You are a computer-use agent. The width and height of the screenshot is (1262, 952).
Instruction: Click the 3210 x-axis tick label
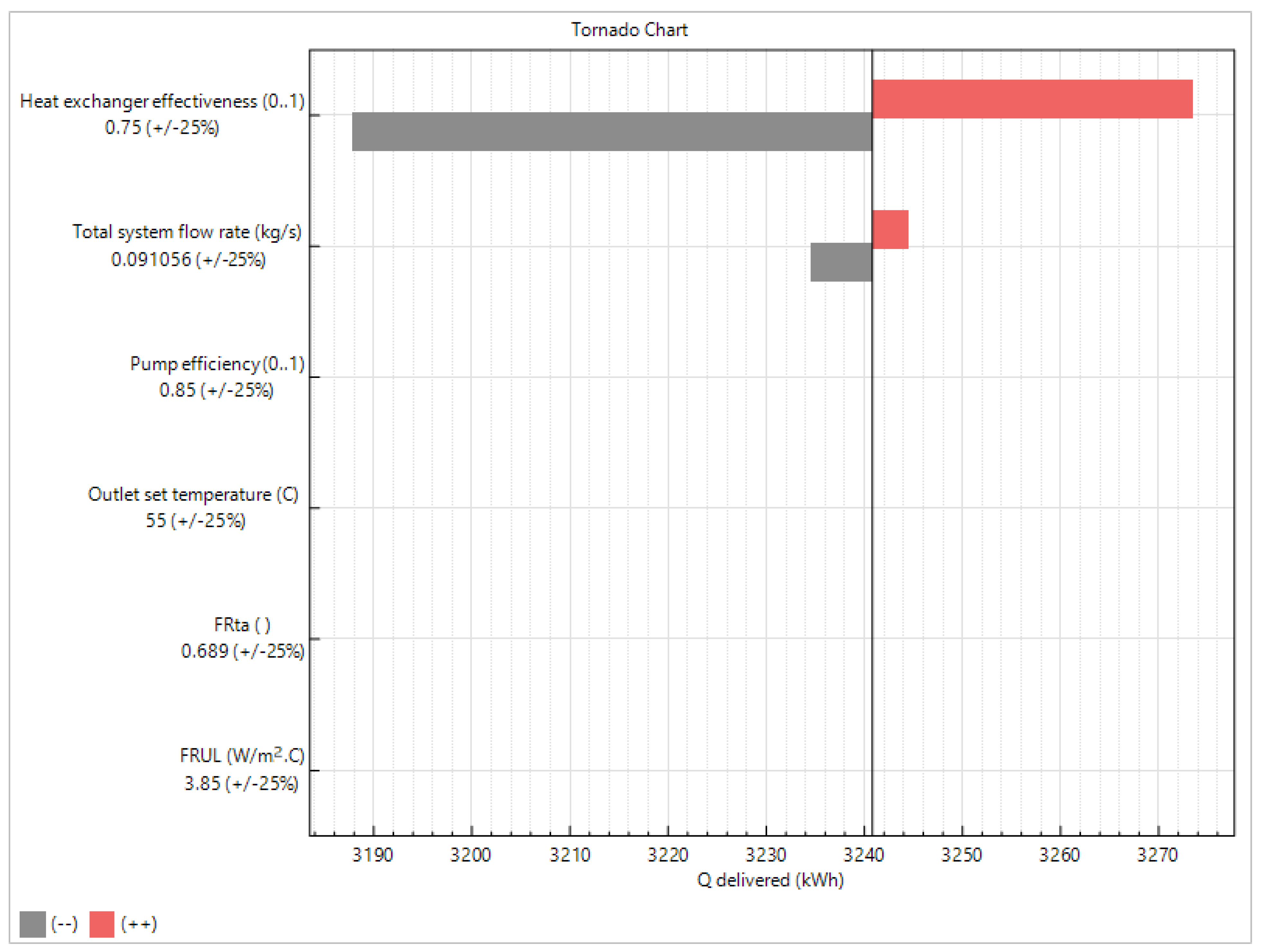pos(569,855)
